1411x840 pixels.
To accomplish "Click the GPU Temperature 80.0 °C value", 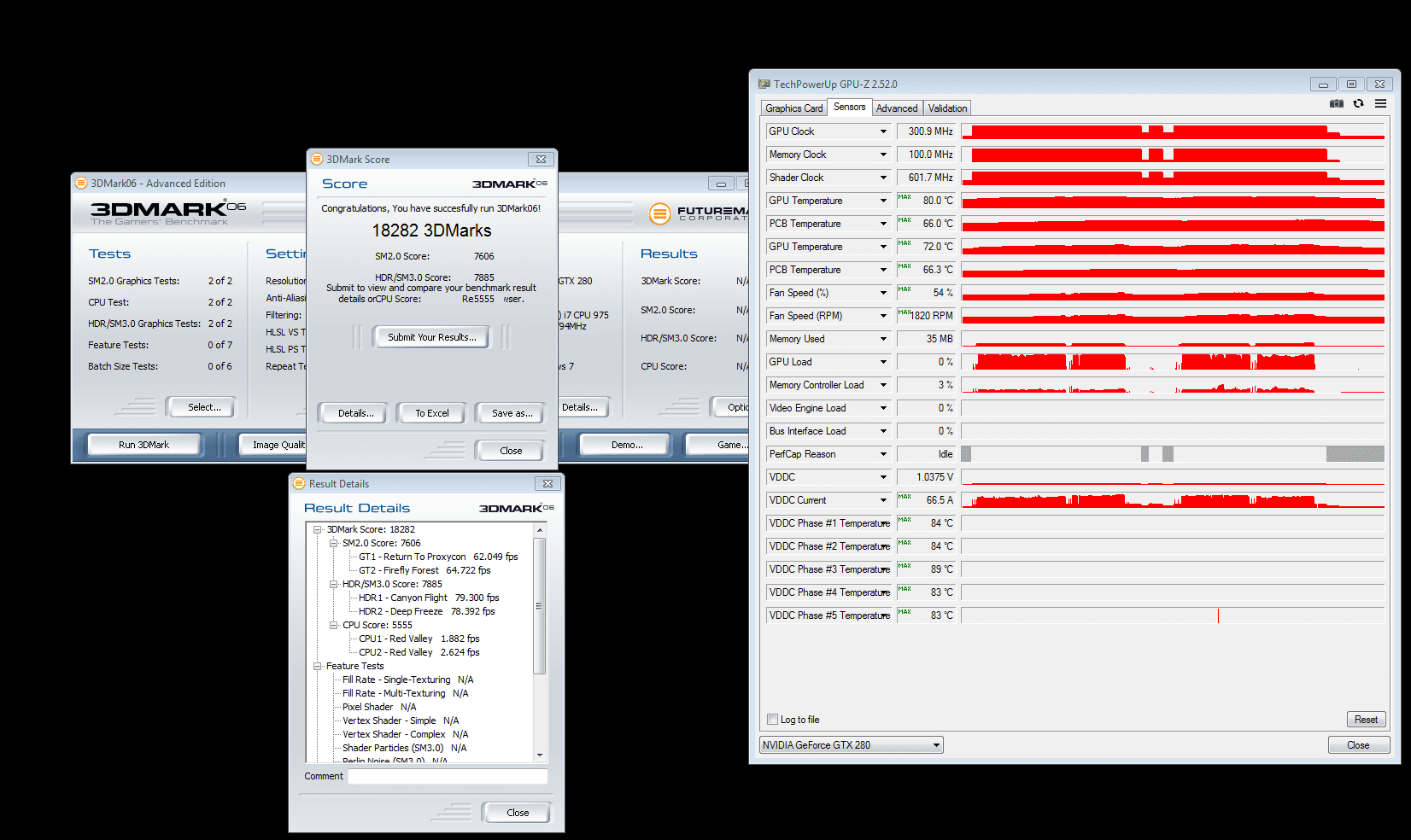I will pos(926,201).
